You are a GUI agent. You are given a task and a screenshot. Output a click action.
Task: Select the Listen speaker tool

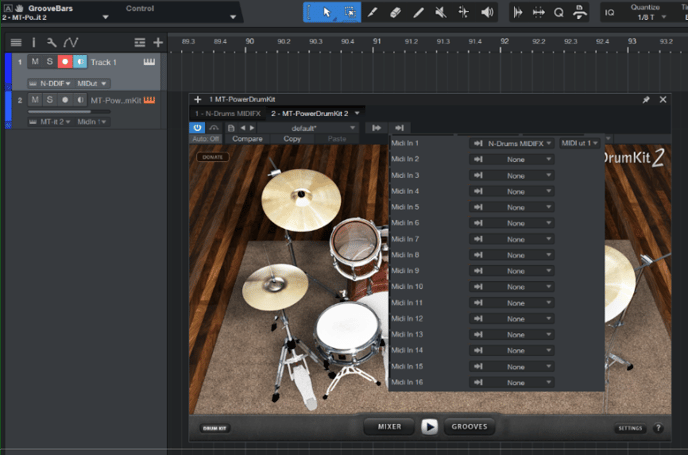(487, 12)
